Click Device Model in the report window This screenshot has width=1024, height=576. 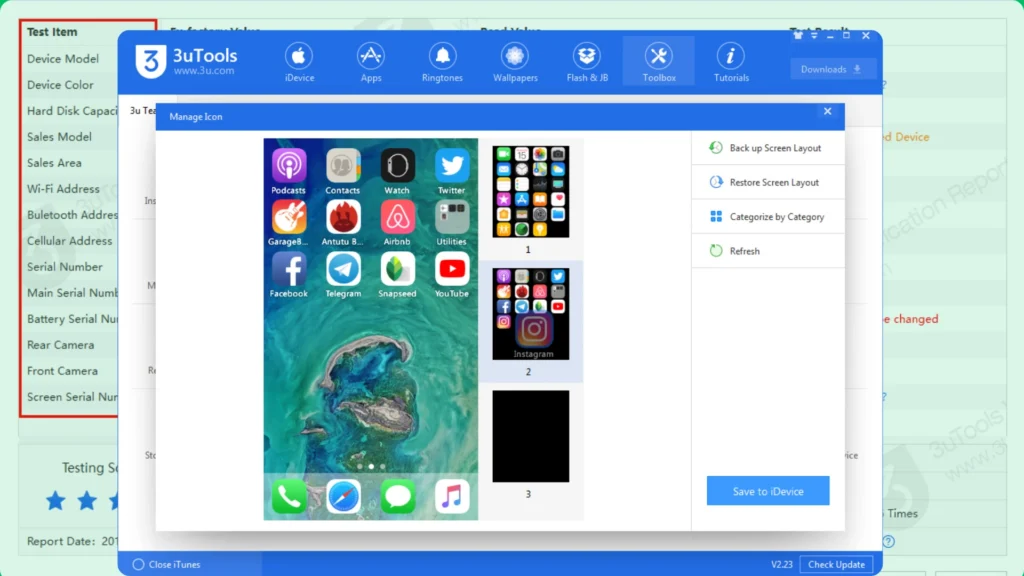63,59
